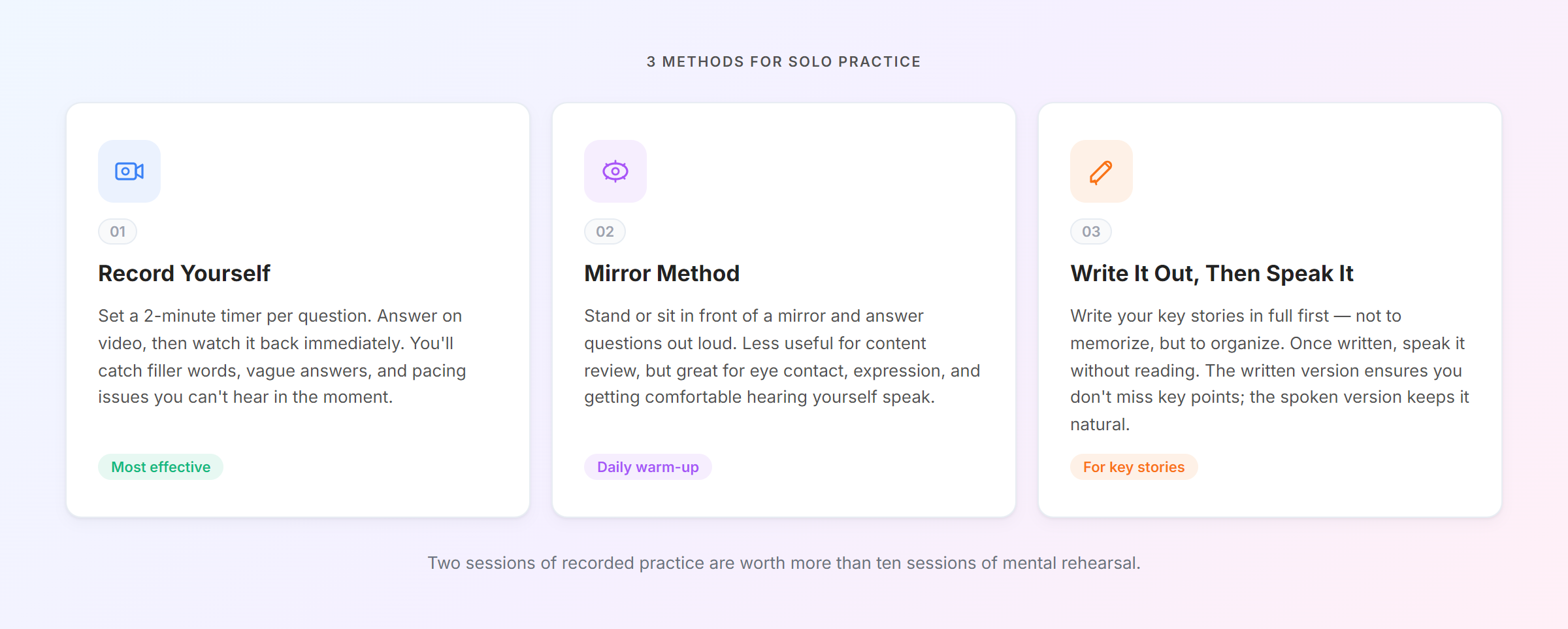Expand the Mirror Method card
The height and width of the screenshot is (629, 1568).
coord(784,307)
